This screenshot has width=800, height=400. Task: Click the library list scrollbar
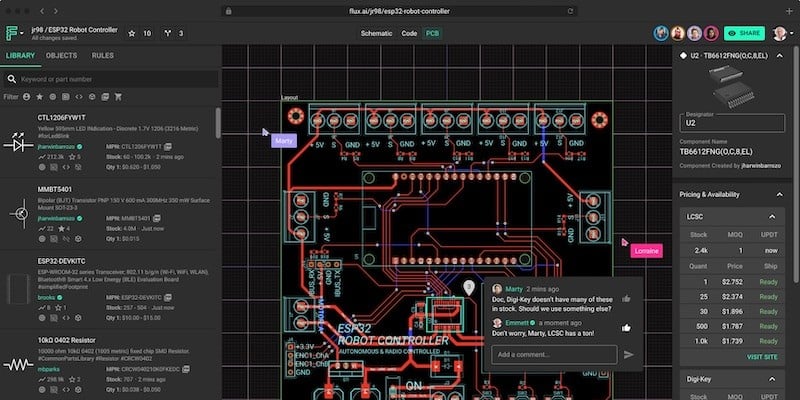tap(218, 122)
